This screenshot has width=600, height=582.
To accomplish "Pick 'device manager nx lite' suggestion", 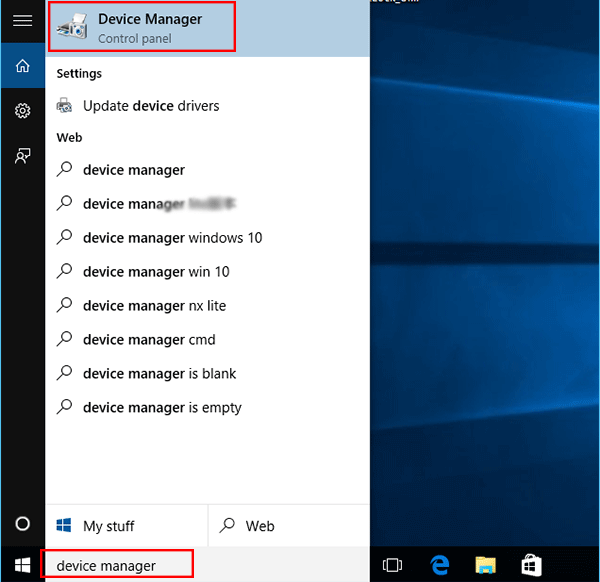I will [154, 306].
